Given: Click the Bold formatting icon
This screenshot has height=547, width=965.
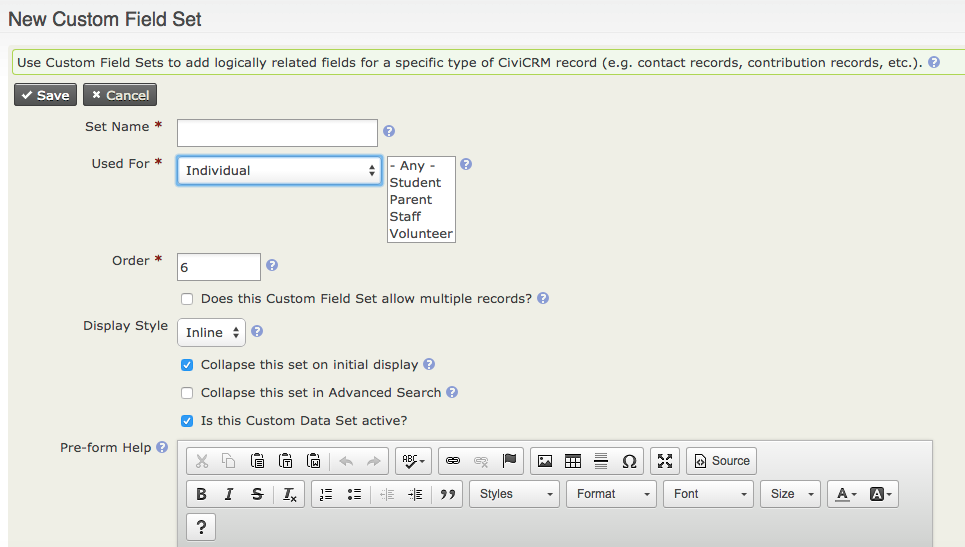Looking at the screenshot, I should coord(201,494).
